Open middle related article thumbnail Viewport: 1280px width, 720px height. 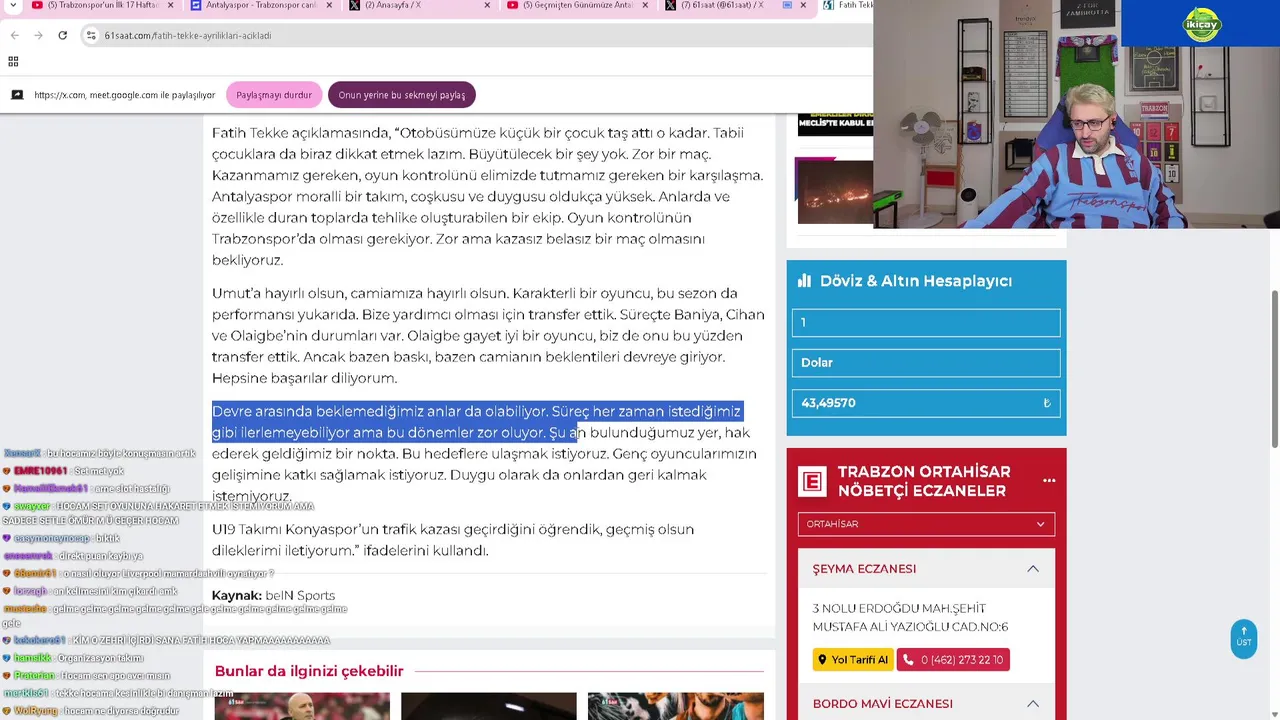point(489,706)
